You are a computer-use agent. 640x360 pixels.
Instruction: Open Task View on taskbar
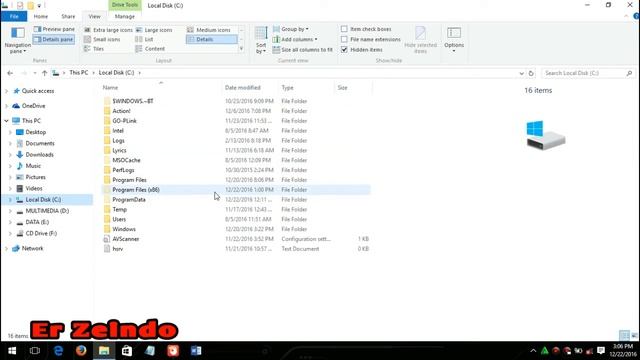[35, 351]
